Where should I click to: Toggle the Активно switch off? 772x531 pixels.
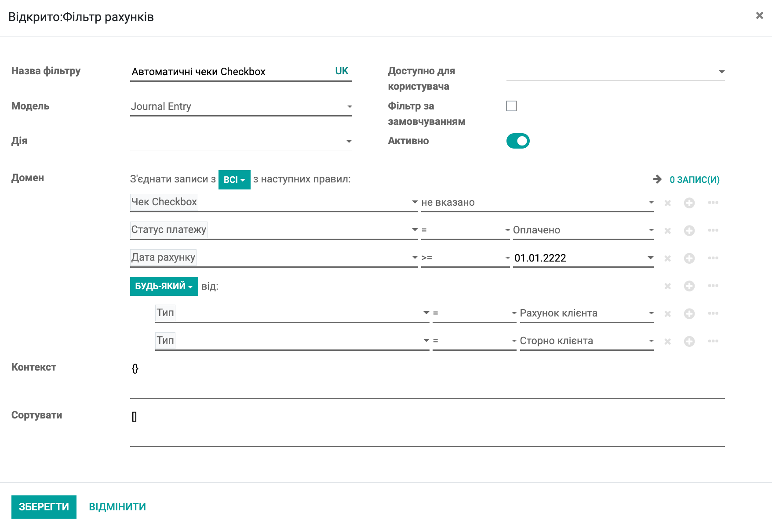(518, 141)
